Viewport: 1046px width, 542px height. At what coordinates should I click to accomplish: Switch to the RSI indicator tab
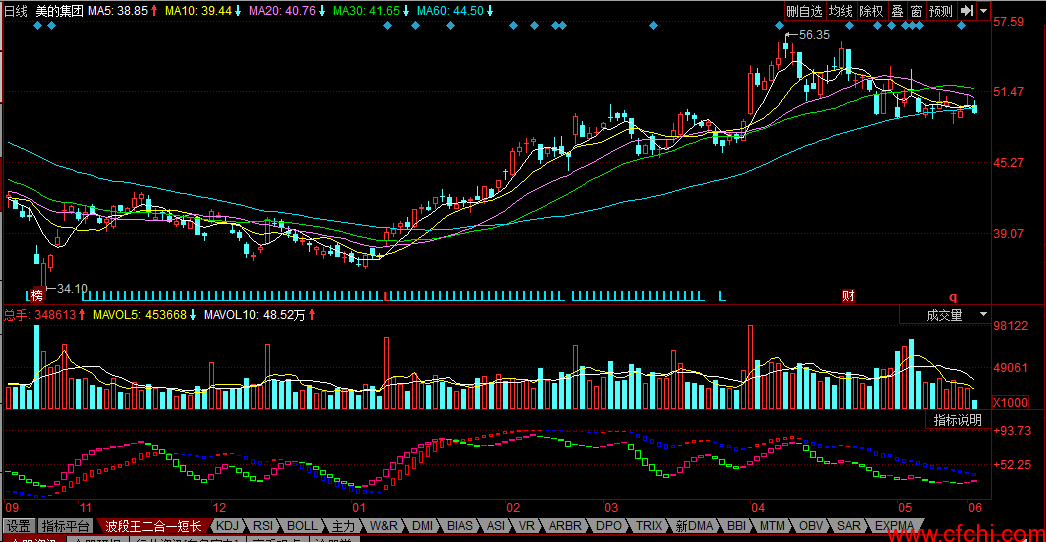point(264,525)
